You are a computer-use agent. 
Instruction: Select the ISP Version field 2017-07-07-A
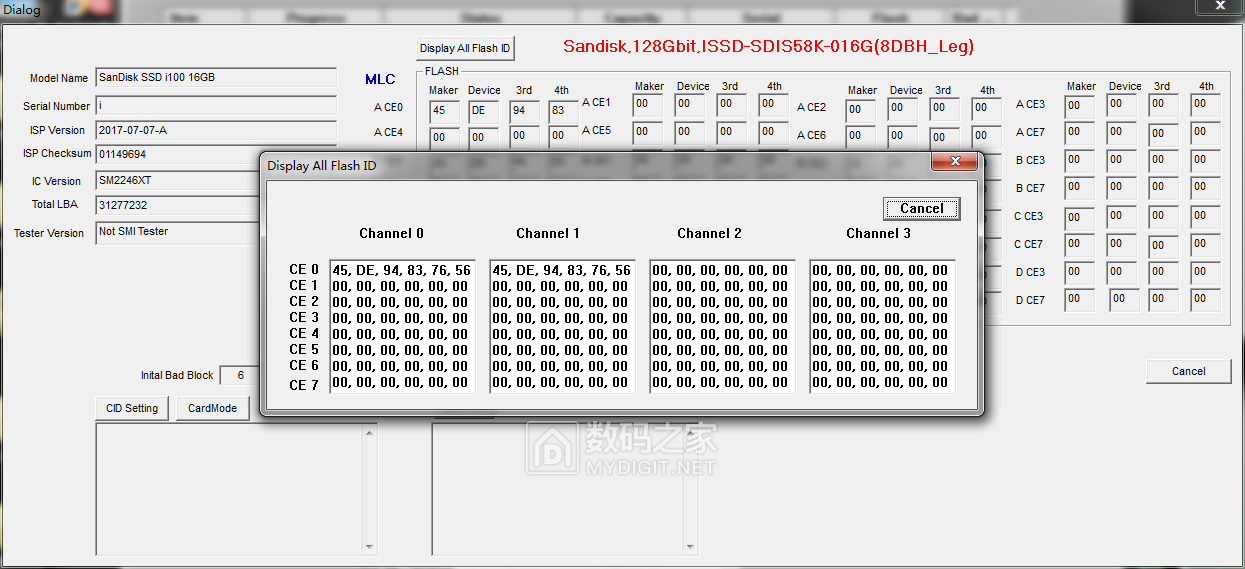[216, 130]
